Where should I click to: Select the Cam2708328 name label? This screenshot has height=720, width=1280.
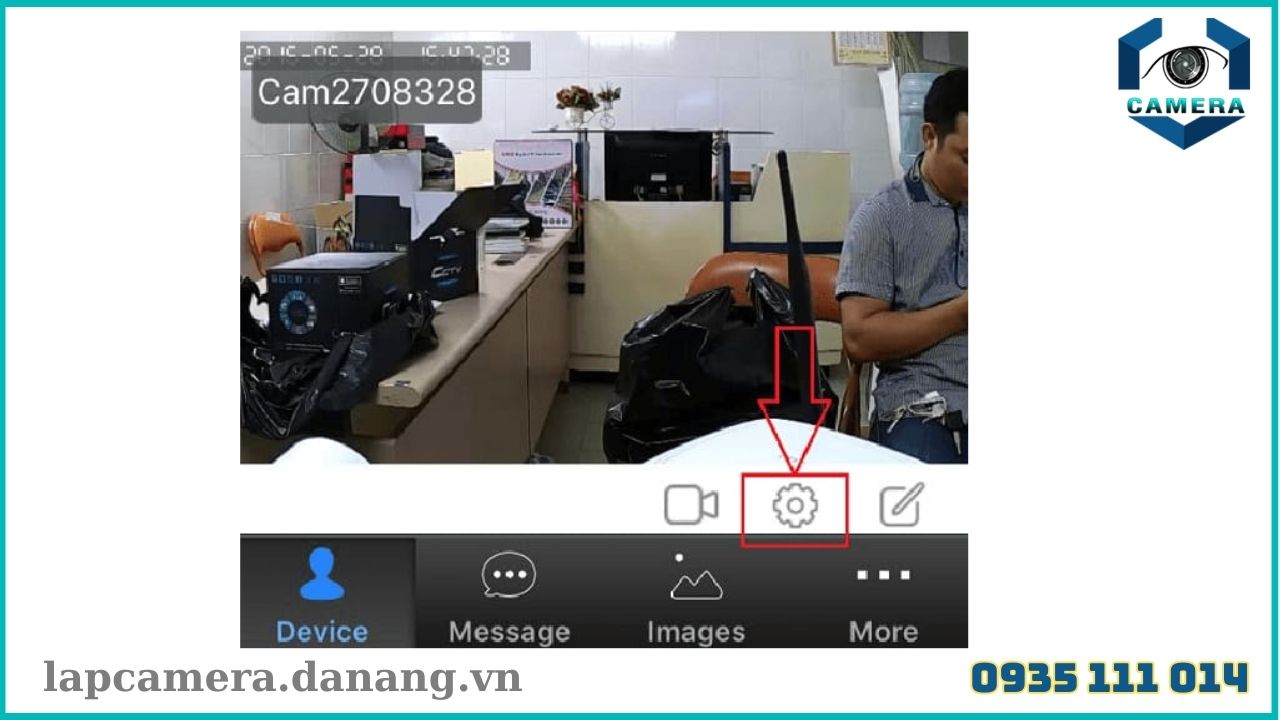367,94
